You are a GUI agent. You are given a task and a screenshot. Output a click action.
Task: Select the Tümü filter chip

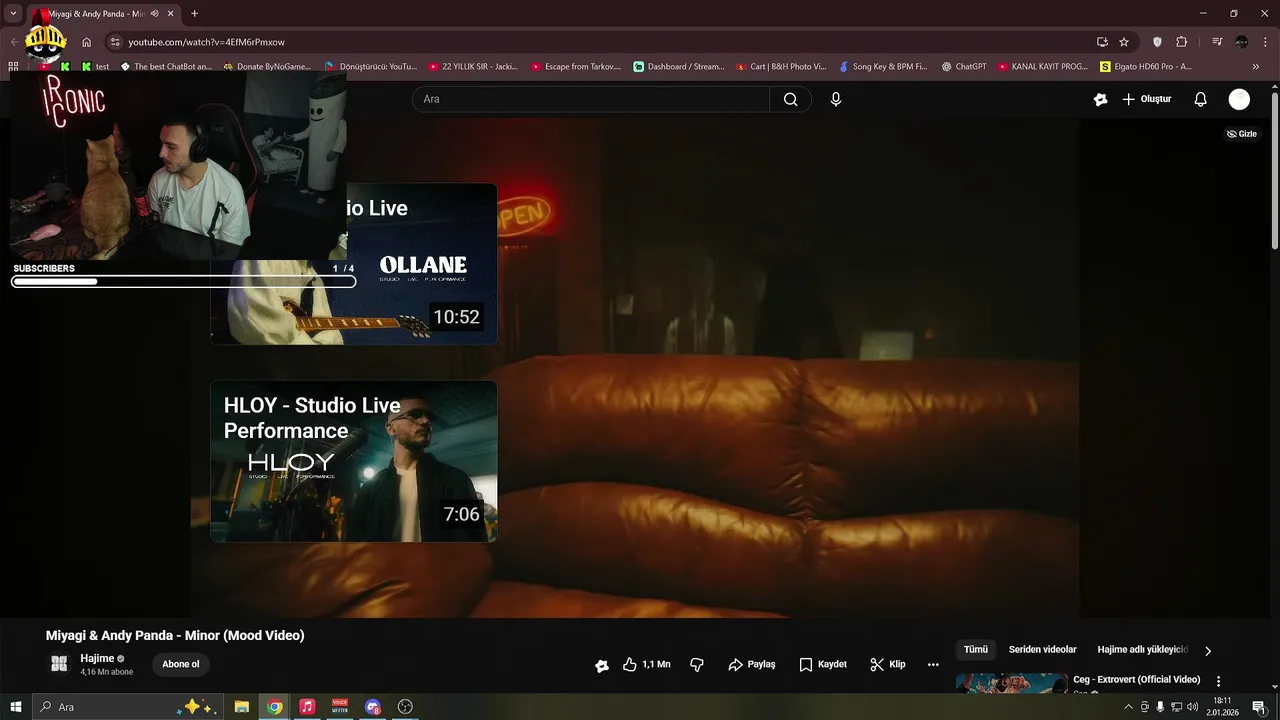tap(976, 650)
